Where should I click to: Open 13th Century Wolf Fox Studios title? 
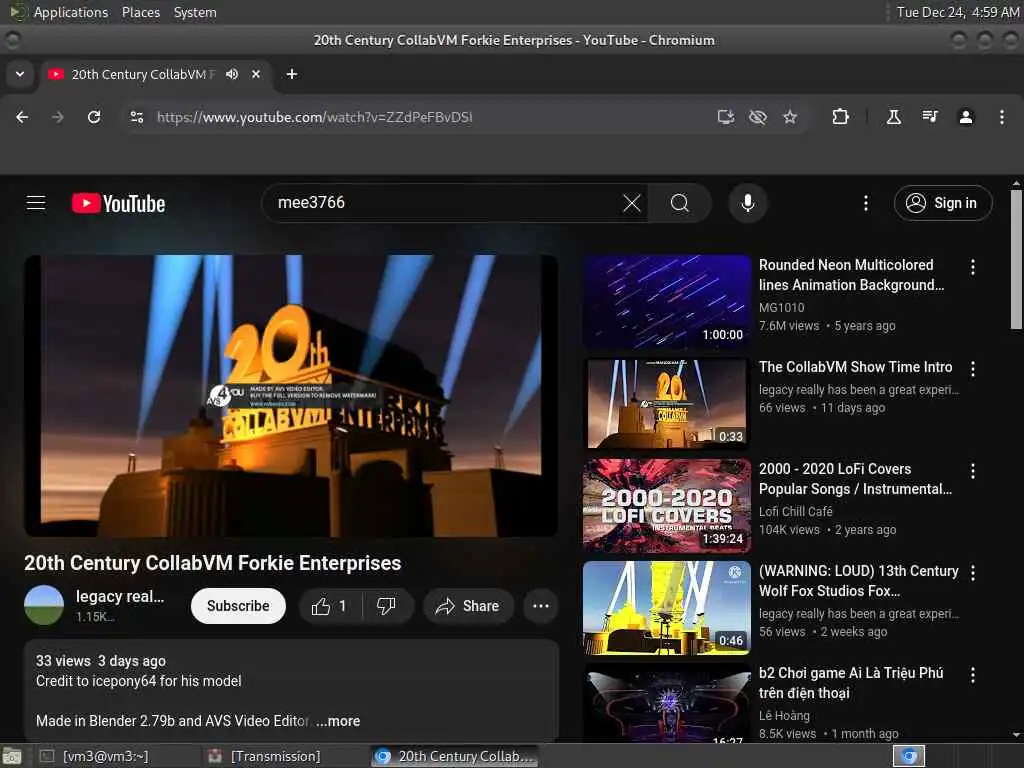click(859, 581)
